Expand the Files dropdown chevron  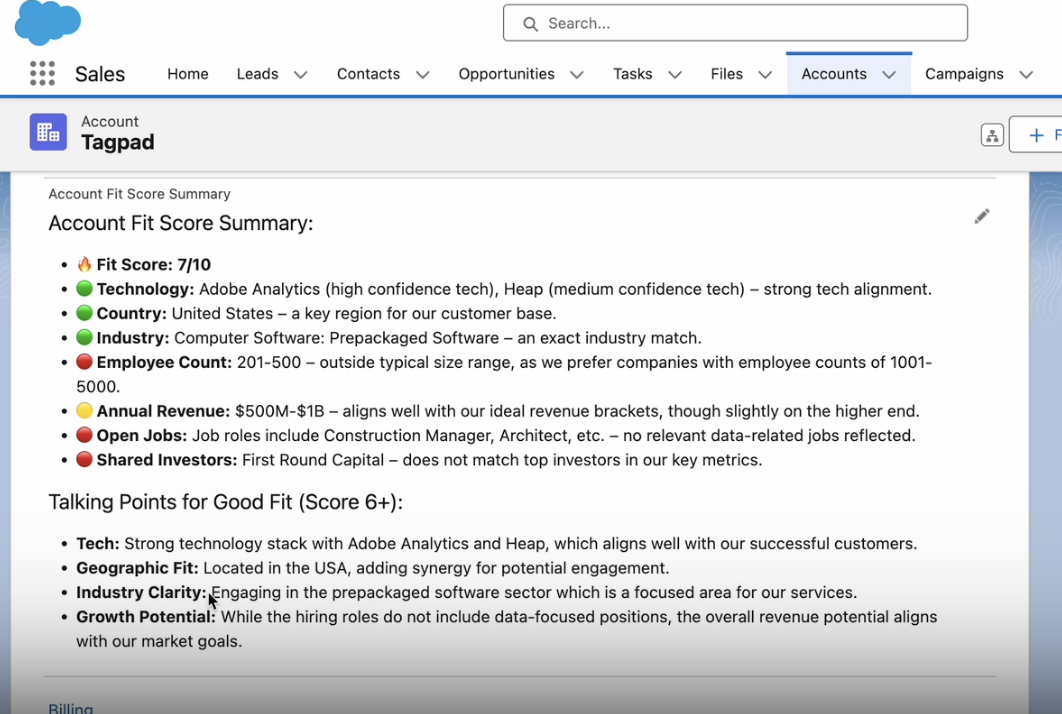click(765, 75)
